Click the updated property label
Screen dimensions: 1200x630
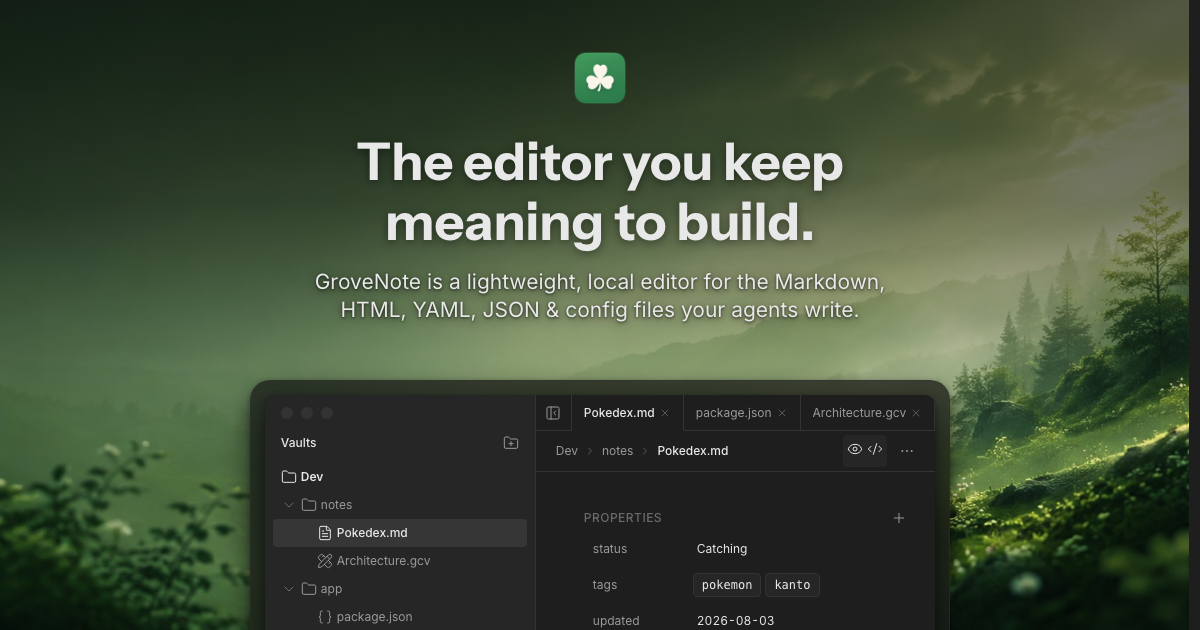[616, 621]
